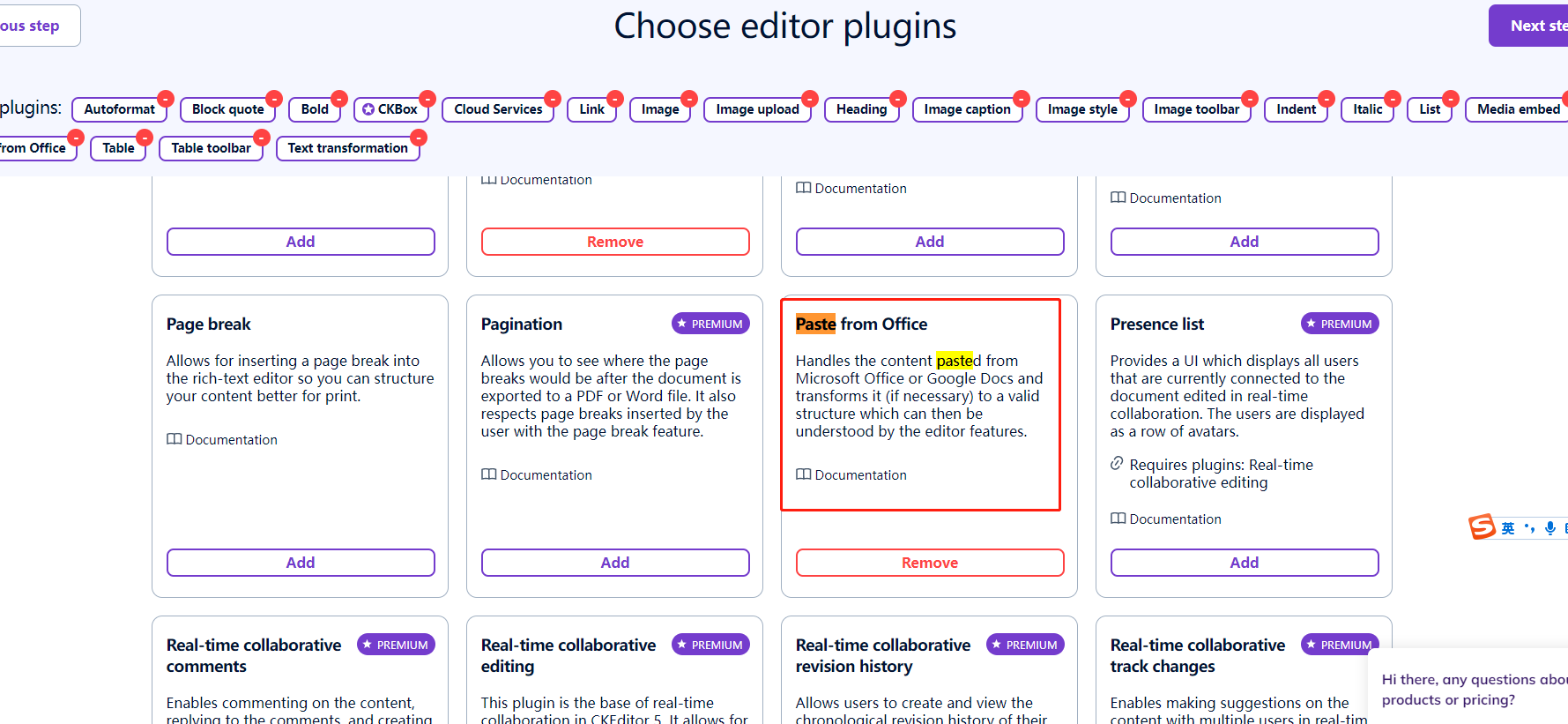
Task: Remove Text transformation via its minus badge
Action: coord(419,138)
